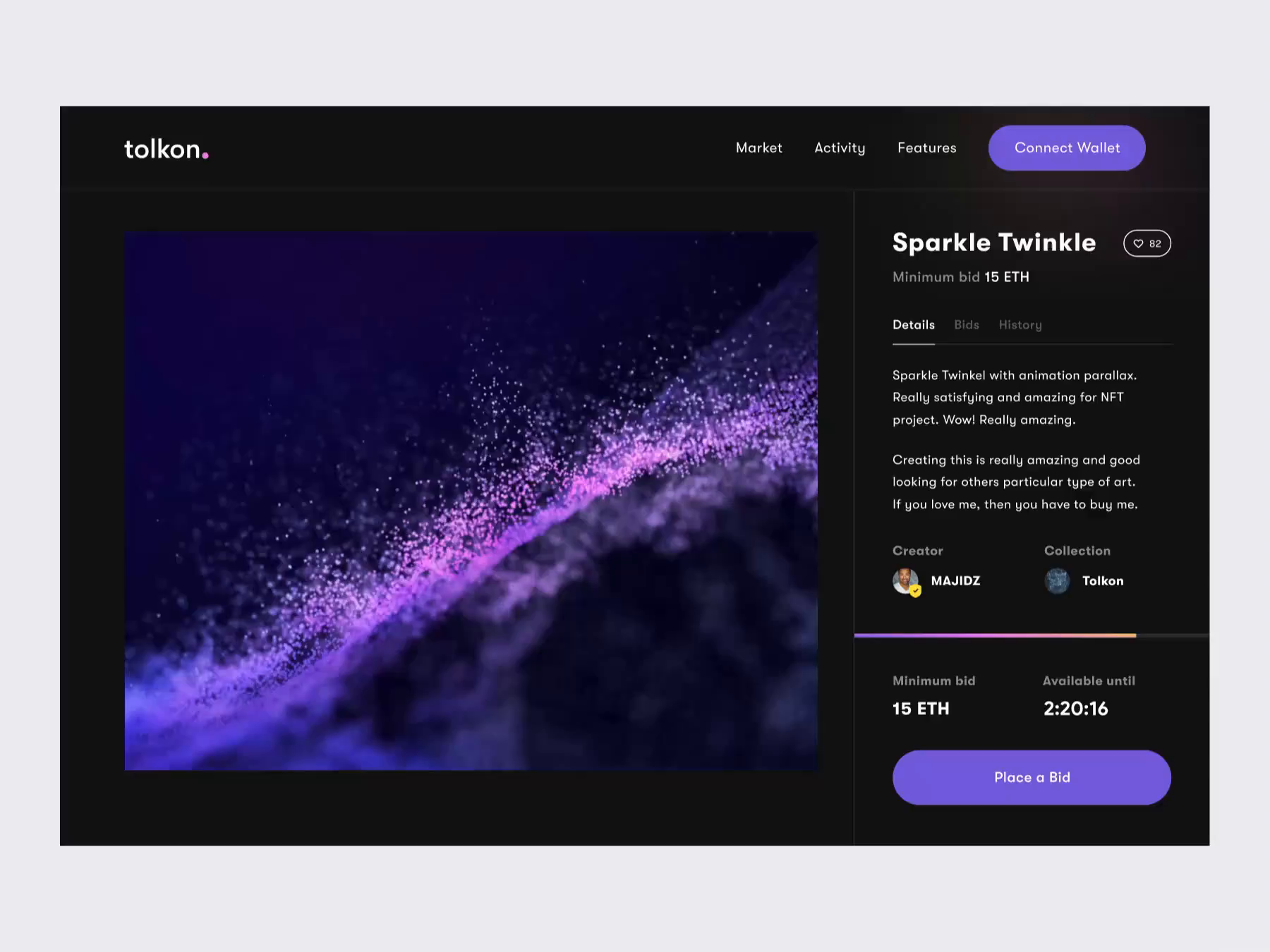
Task: Open the Activity nav item
Action: pos(840,148)
